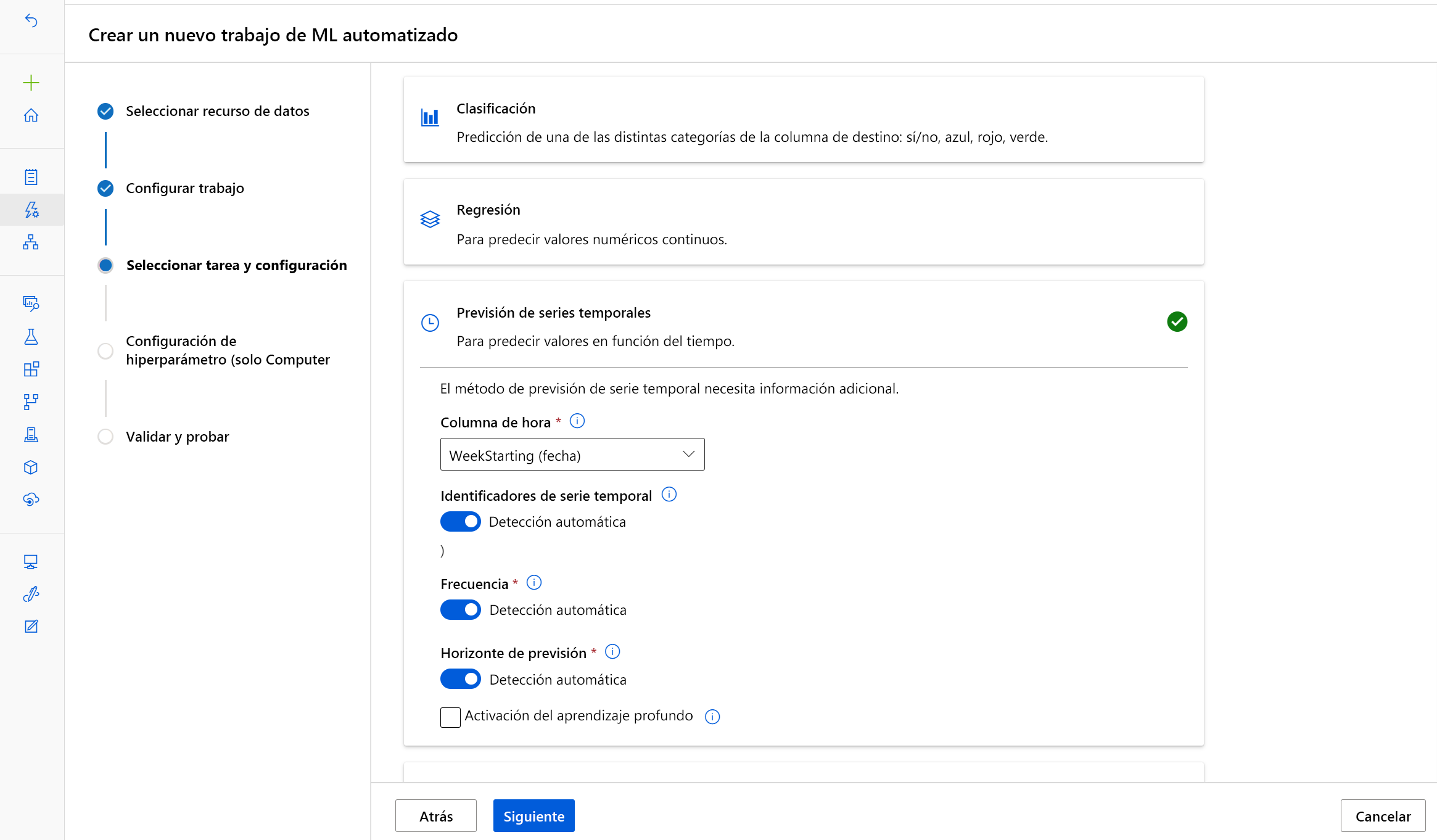Viewport: 1437px width, 840px height.
Task: Click page title 'Crear un nuevo trabajo de ML automatizado'
Action: tap(273, 35)
